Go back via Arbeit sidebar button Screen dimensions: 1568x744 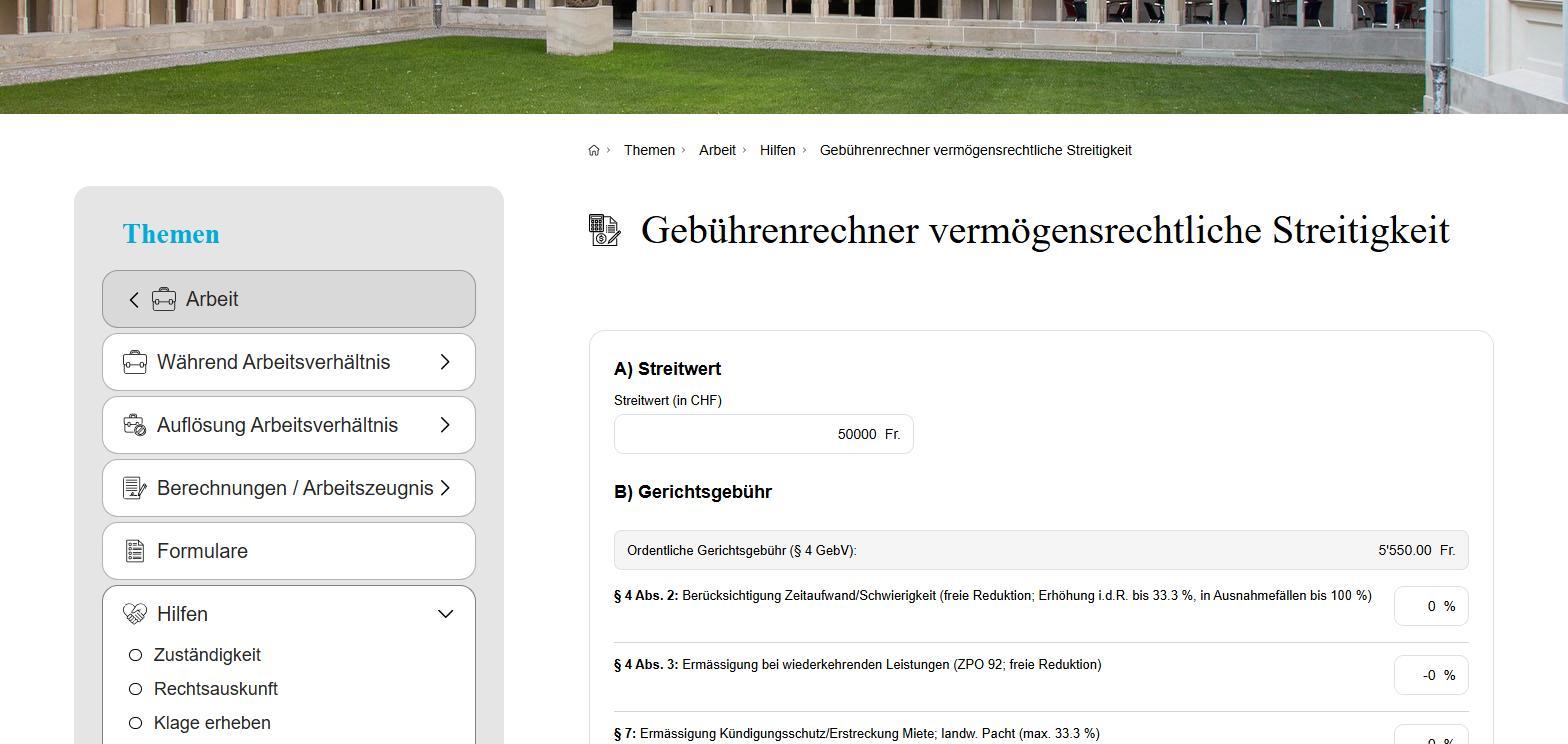[289, 299]
